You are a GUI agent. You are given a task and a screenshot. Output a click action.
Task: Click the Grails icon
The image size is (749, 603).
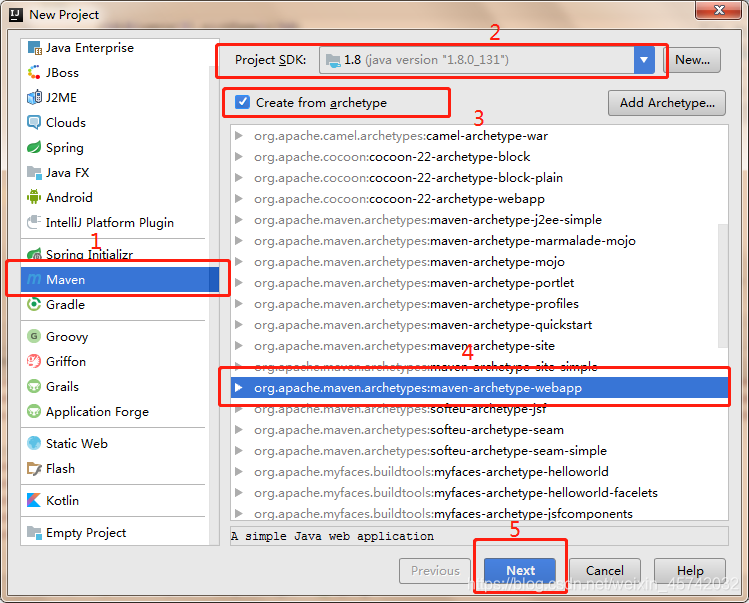[x=34, y=386]
